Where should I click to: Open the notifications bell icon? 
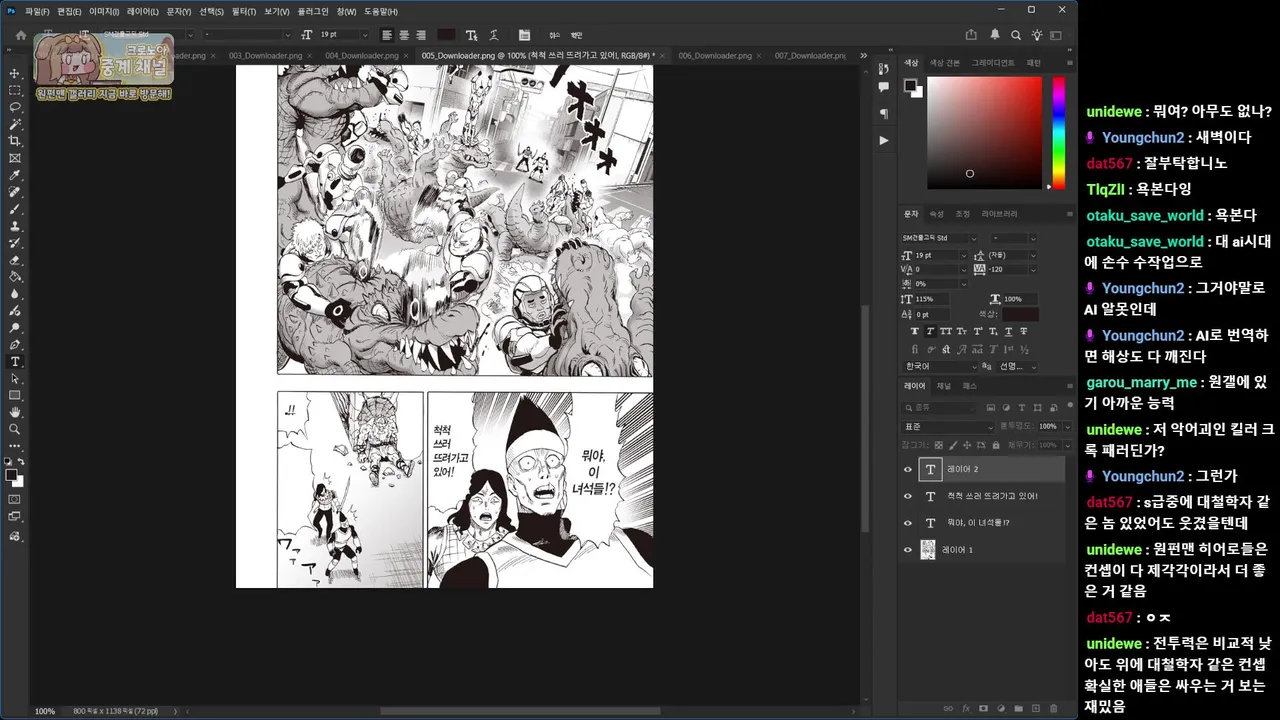995,35
